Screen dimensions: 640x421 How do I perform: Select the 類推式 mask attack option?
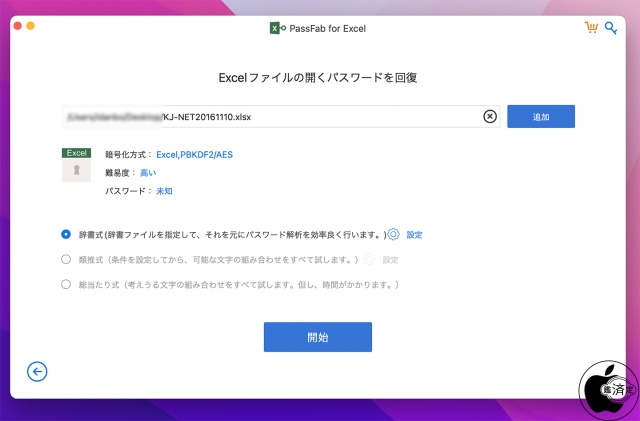pos(66,259)
